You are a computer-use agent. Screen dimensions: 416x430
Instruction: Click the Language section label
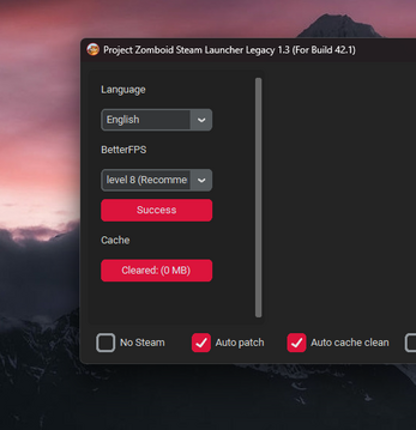click(123, 90)
